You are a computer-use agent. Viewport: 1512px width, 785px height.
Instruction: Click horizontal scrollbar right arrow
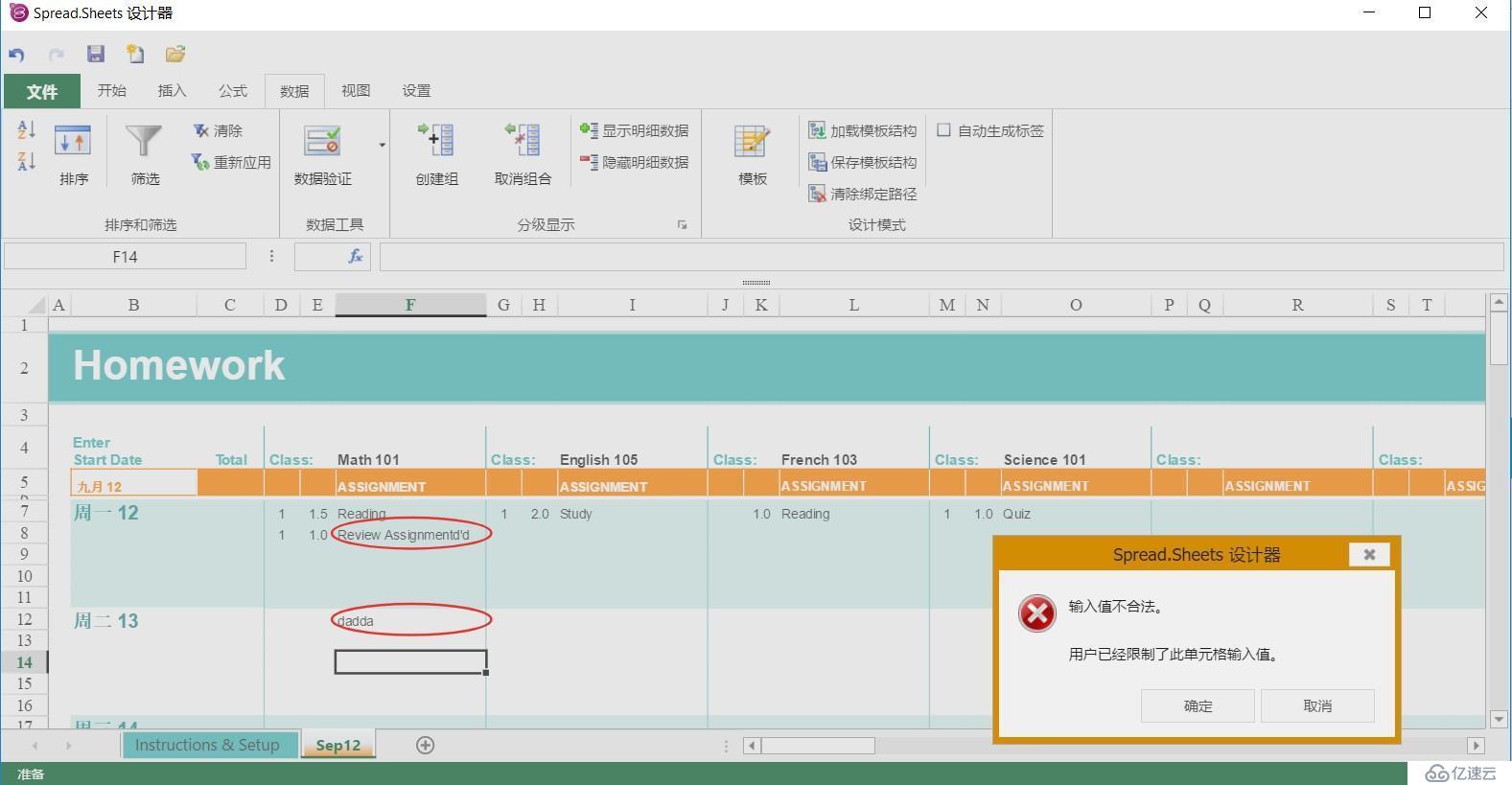(1476, 745)
